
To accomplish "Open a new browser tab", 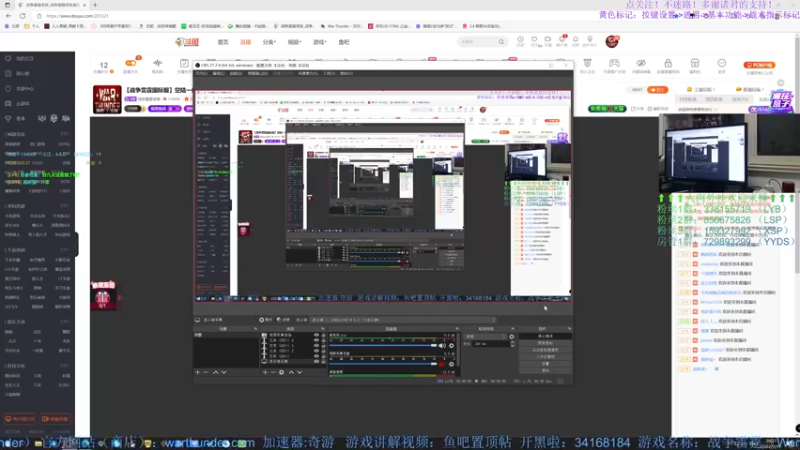I will coord(95,5).
